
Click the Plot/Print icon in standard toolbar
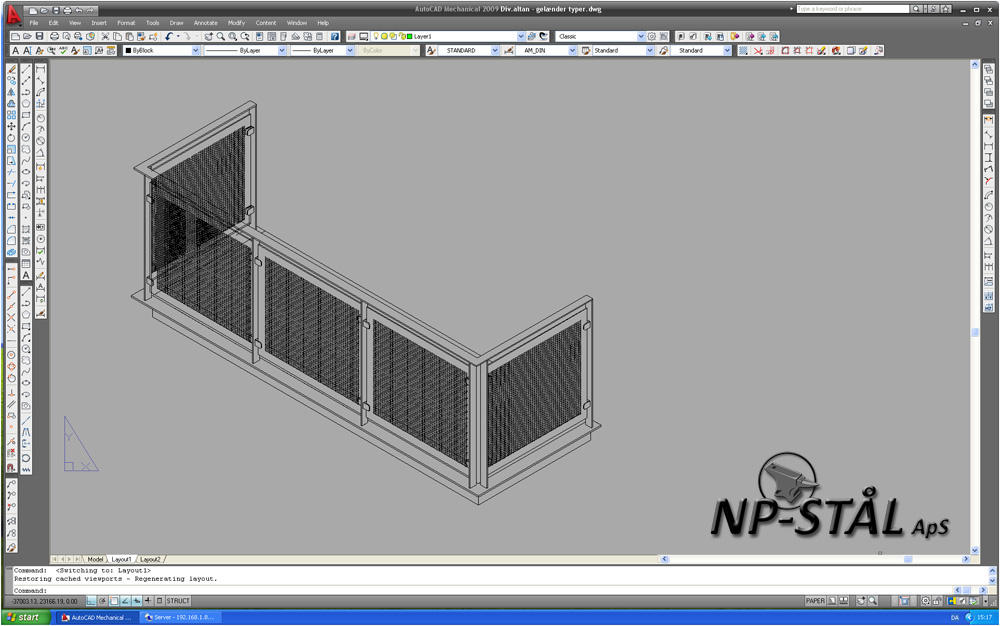click(54, 36)
